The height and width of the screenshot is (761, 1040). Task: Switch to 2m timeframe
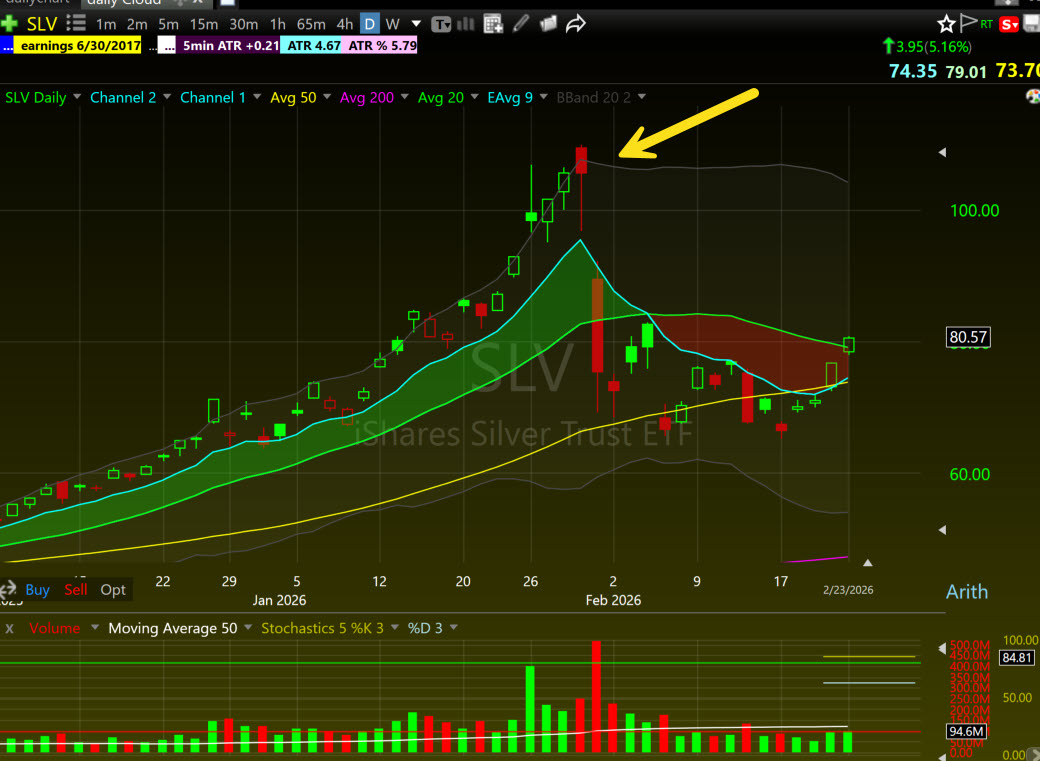[137, 25]
